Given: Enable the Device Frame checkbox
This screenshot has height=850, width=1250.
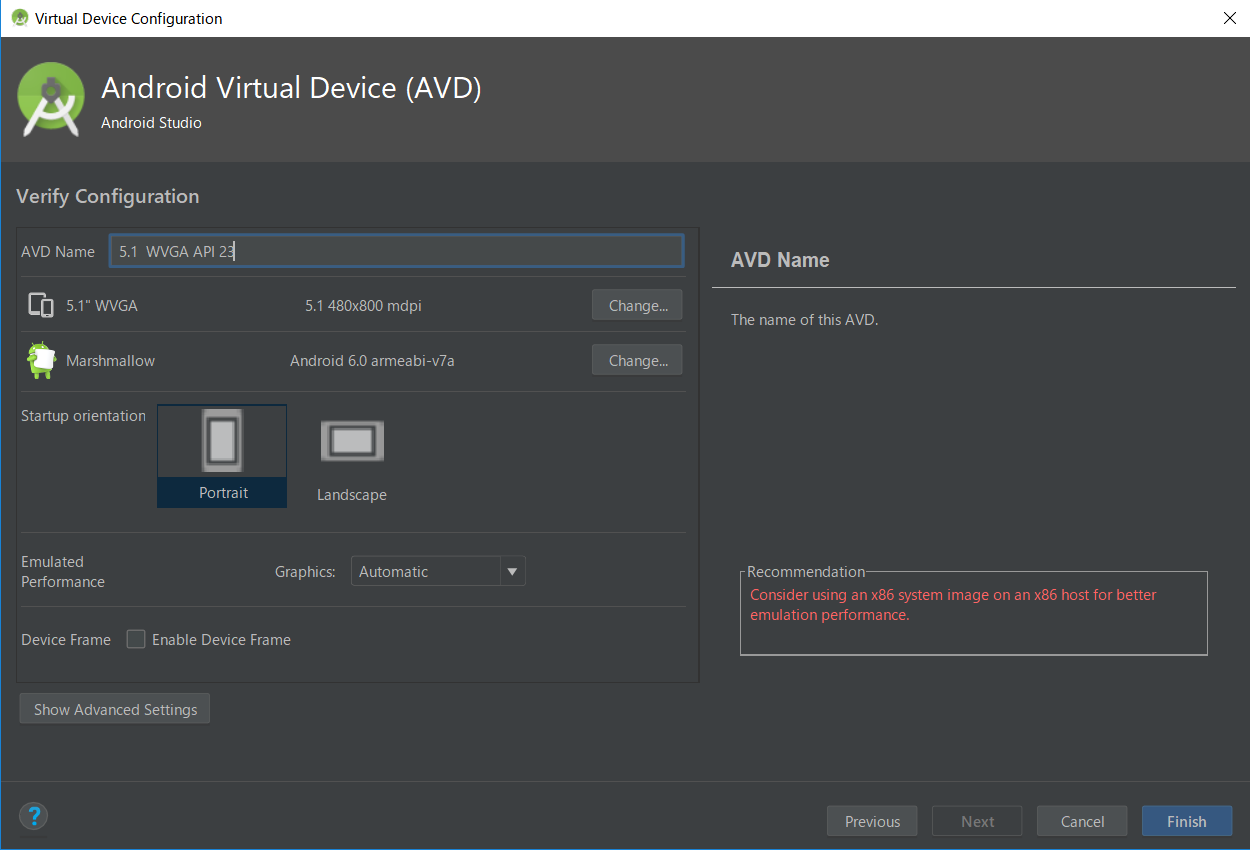Looking at the screenshot, I should pos(136,639).
